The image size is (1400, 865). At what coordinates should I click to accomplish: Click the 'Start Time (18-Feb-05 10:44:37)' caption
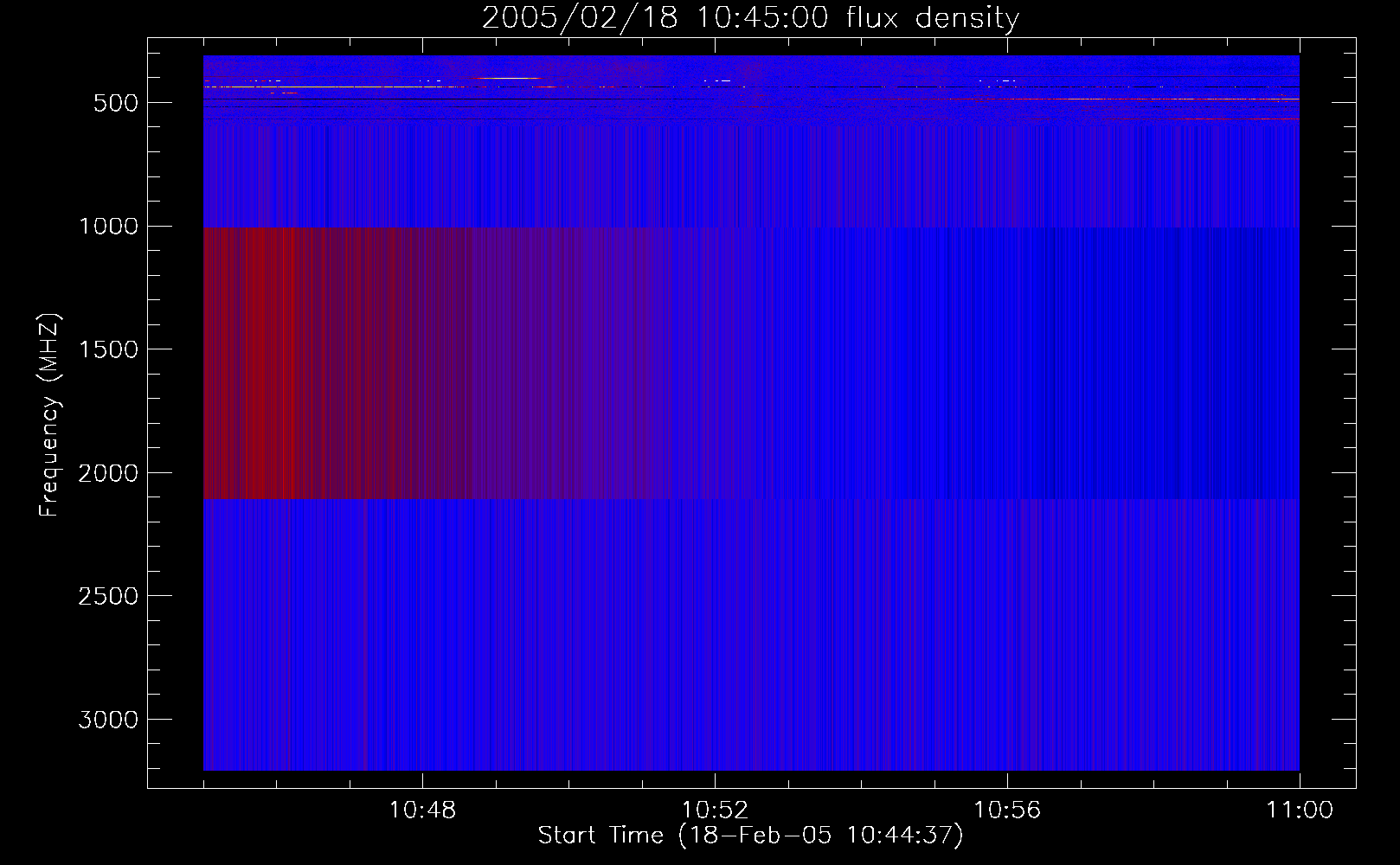[750, 836]
